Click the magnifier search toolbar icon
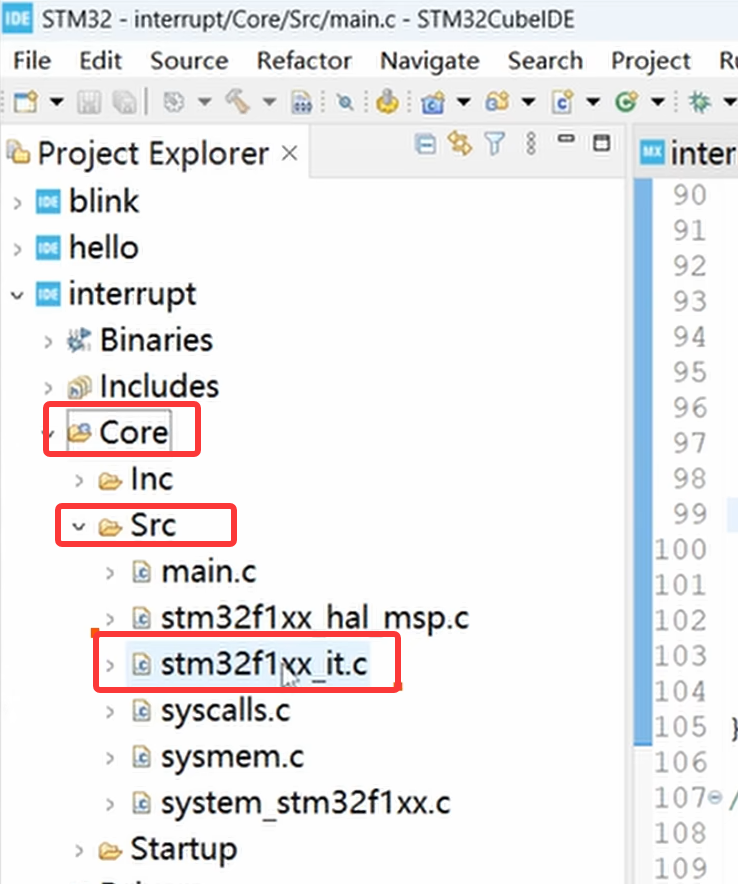Image resolution: width=738 pixels, height=884 pixels. 344,102
